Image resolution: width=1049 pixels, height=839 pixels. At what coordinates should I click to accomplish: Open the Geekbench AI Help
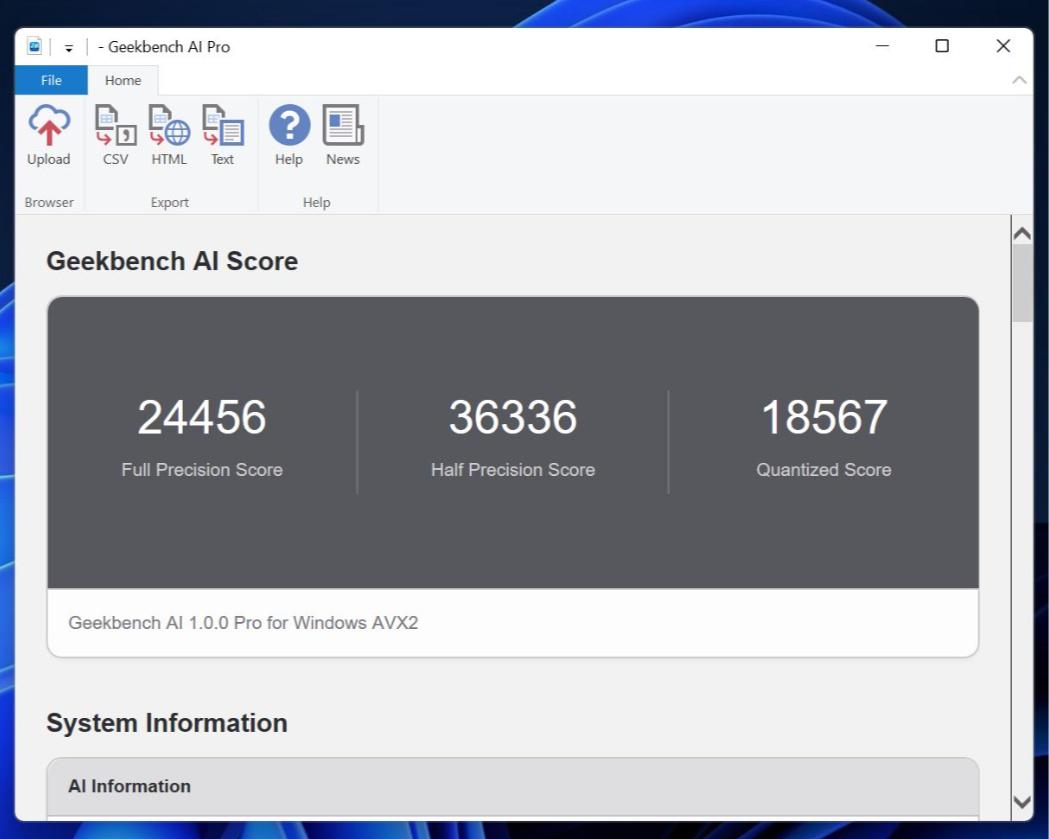coord(288,133)
